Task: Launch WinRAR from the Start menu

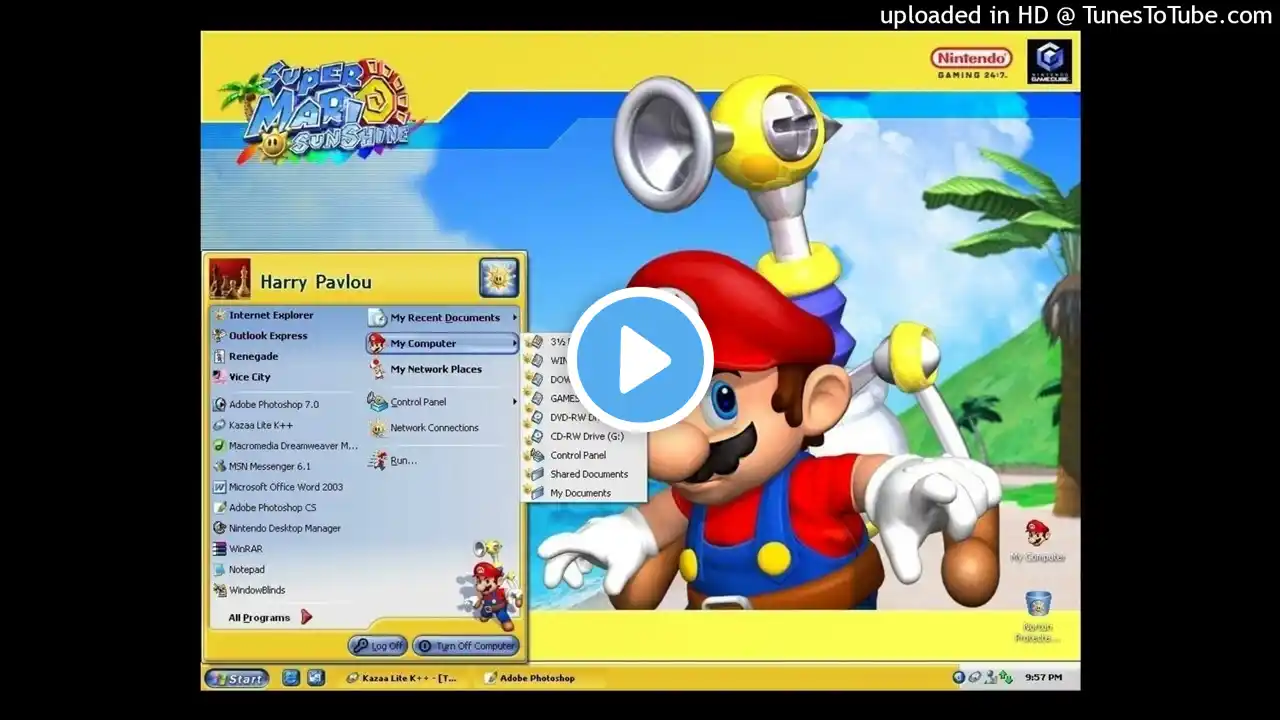Action: (x=237, y=549)
